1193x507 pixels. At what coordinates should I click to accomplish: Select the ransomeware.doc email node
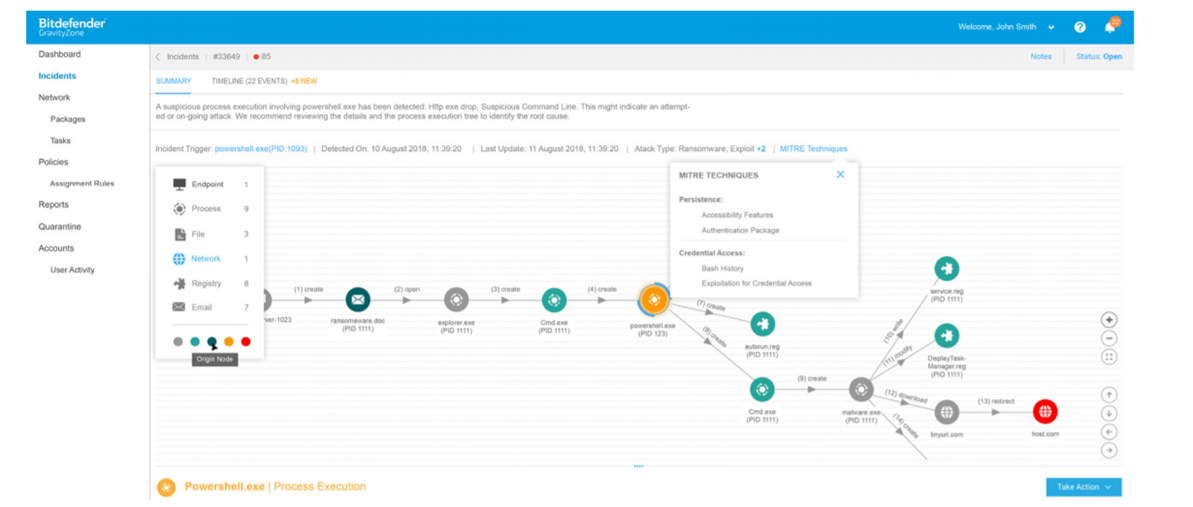(x=358, y=300)
